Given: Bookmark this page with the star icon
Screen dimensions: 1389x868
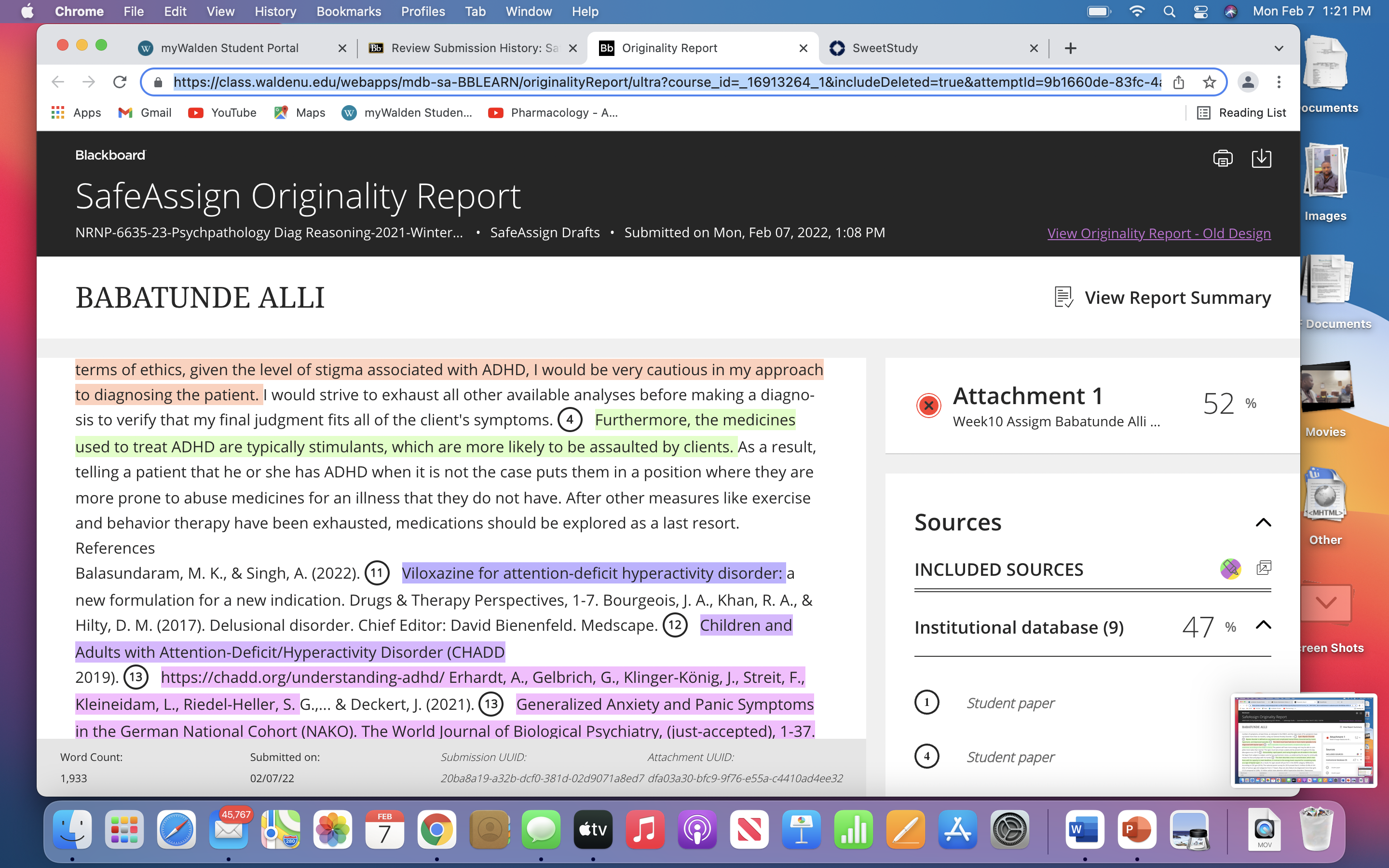Looking at the screenshot, I should pyautogui.click(x=1210, y=82).
